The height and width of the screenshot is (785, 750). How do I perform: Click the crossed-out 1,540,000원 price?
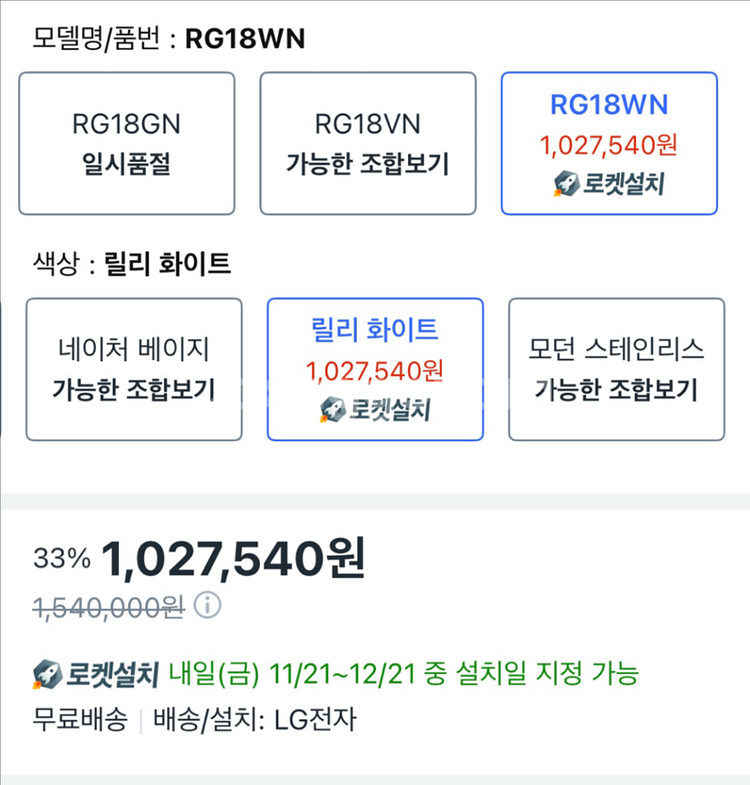tap(108, 607)
